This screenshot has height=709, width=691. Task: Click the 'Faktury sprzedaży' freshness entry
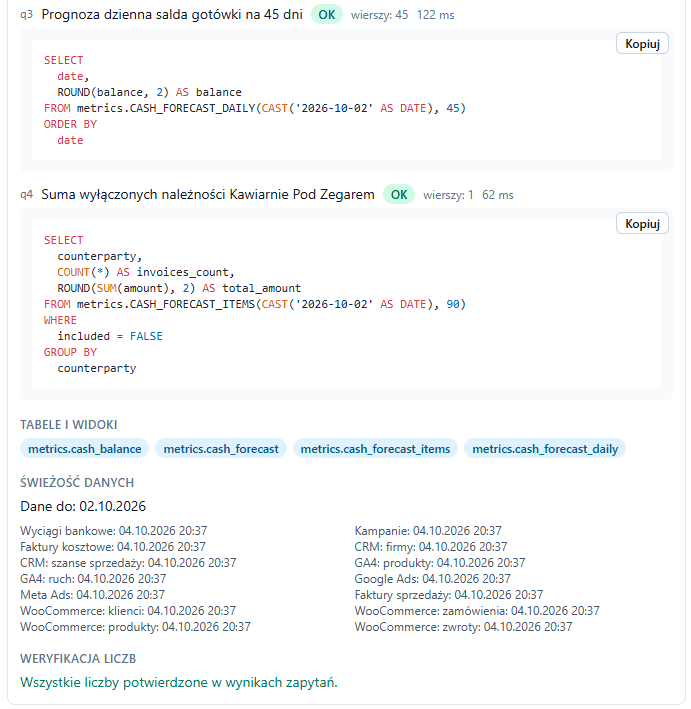449,595
